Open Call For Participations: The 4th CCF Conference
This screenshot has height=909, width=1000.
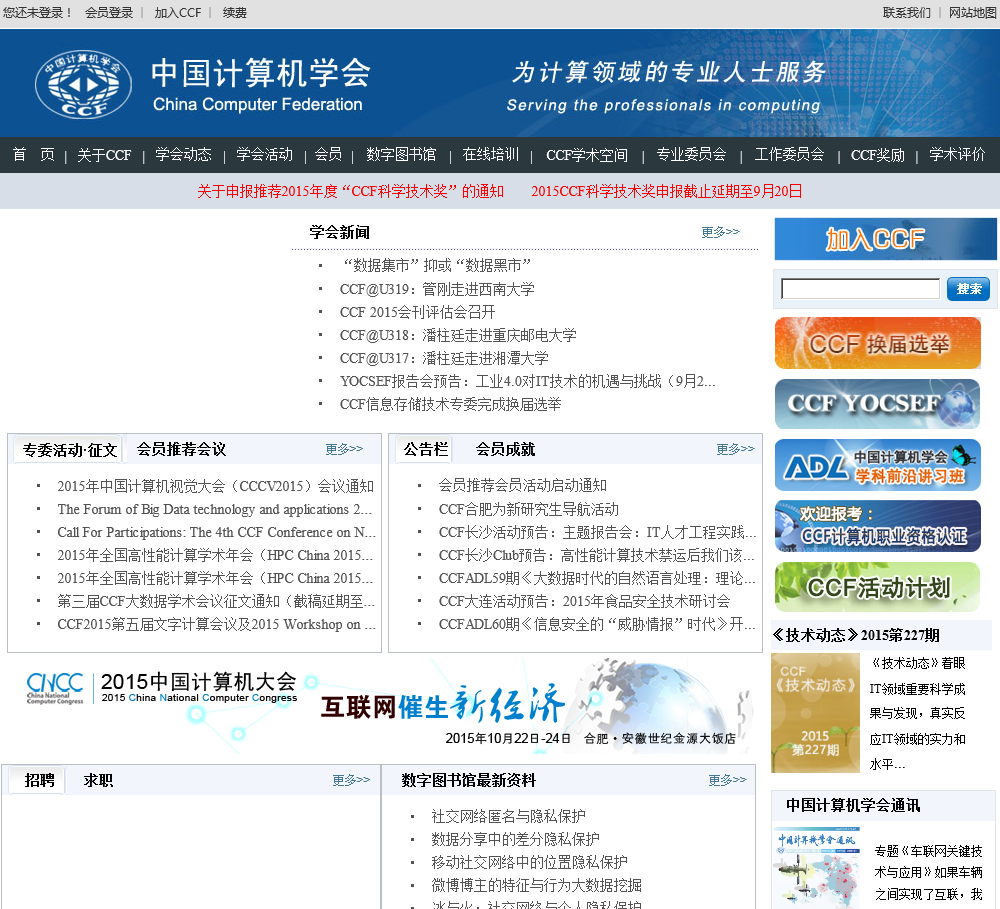tap(216, 532)
